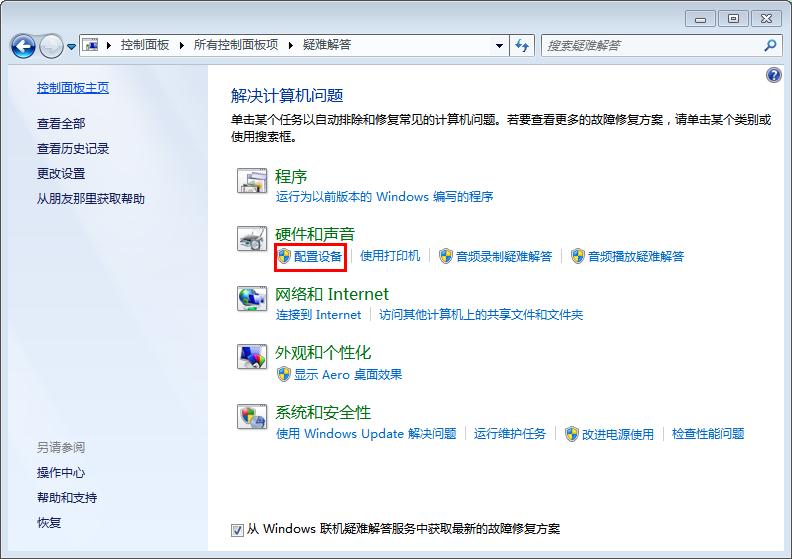Run 运行为以前版本的 Windows 编写的程序
792x559 pixels.
click(384, 196)
